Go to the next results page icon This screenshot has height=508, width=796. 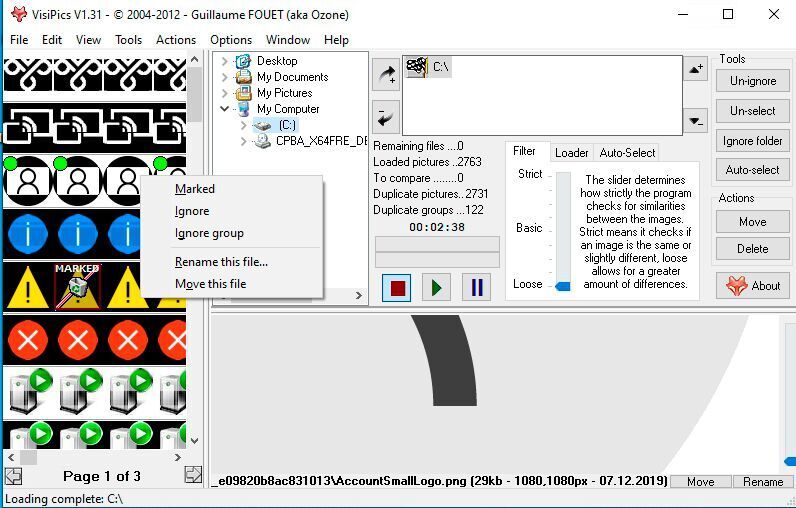pos(193,475)
